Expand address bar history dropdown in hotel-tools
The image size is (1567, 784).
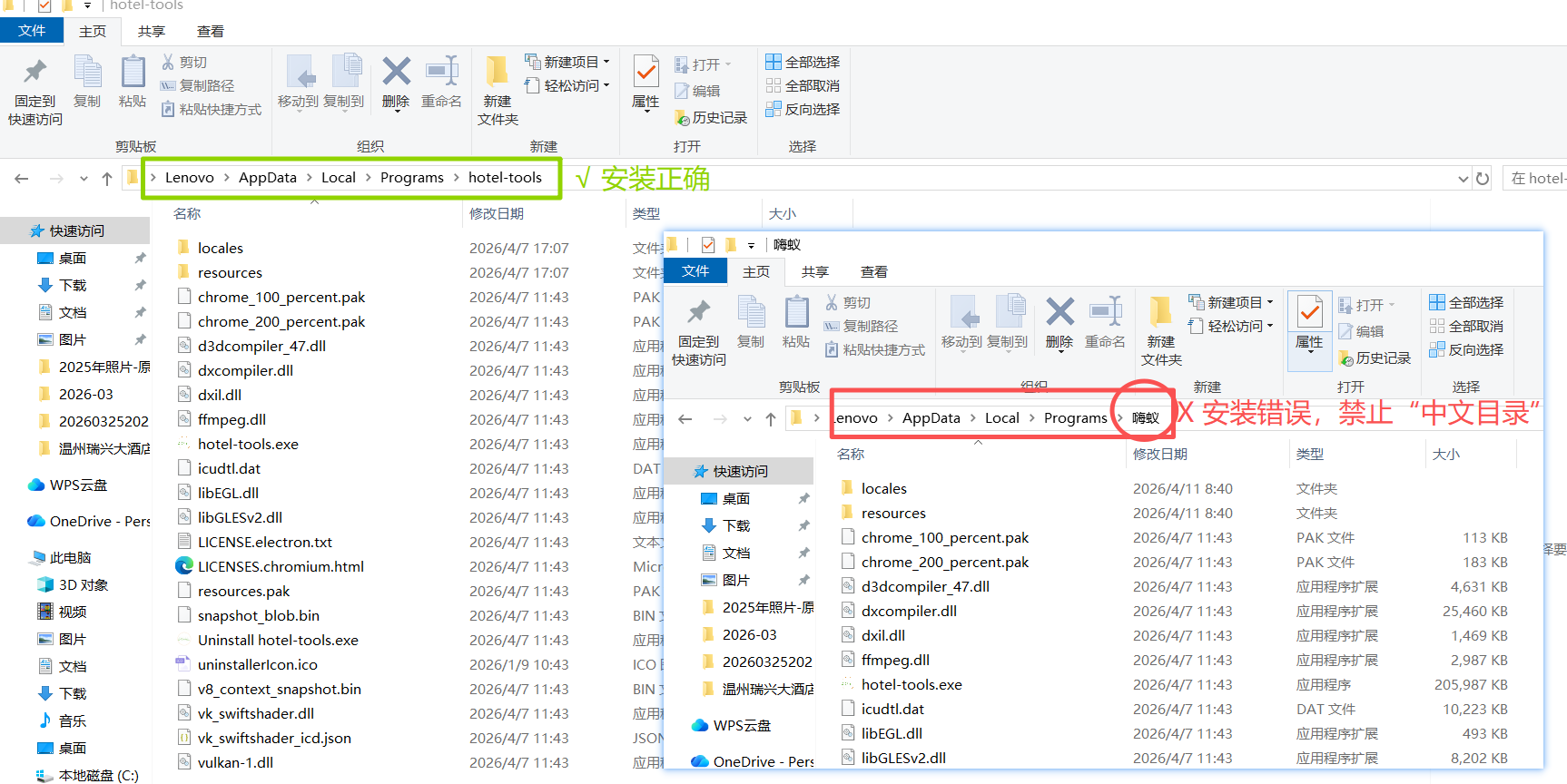pyautogui.click(x=1463, y=179)
